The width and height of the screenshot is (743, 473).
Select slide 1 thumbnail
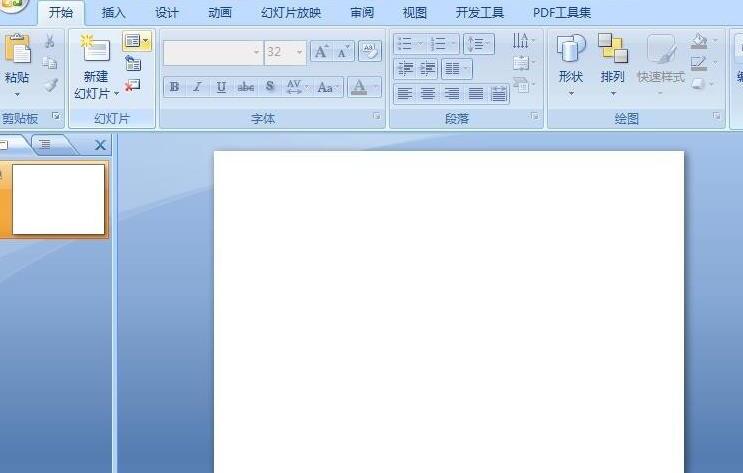pos(58,199)
